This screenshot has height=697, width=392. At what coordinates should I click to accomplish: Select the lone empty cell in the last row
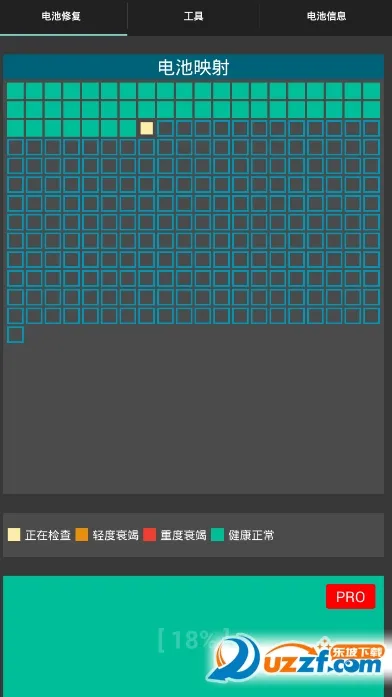pos(15,335)
